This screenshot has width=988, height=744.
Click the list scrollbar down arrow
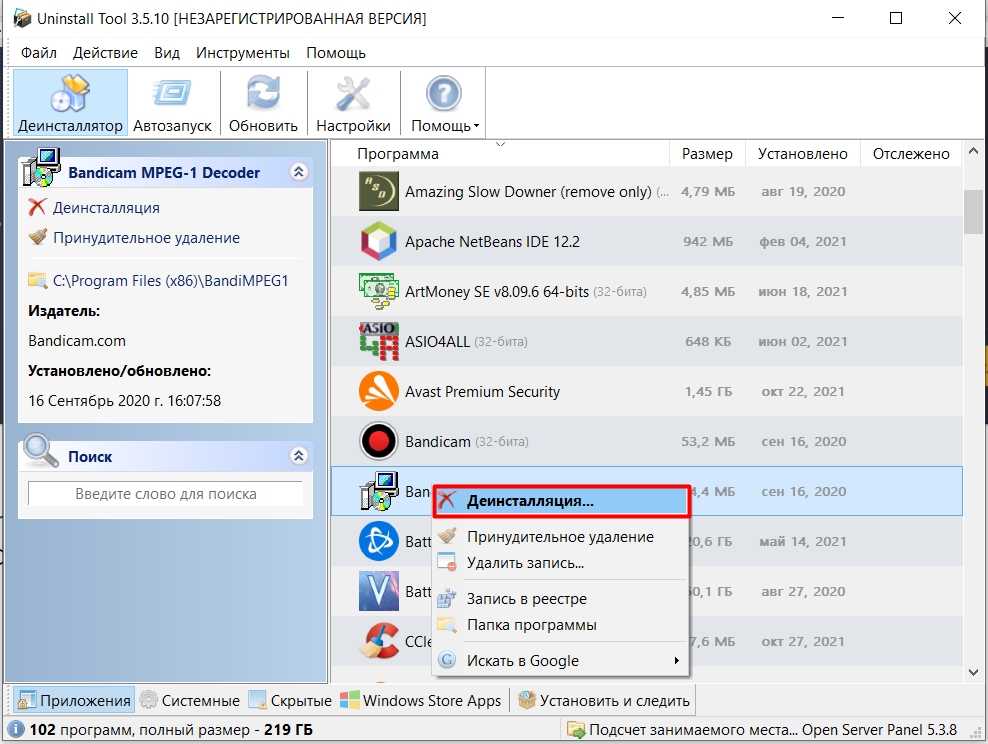pyautogui.click(x=973, y=673)
